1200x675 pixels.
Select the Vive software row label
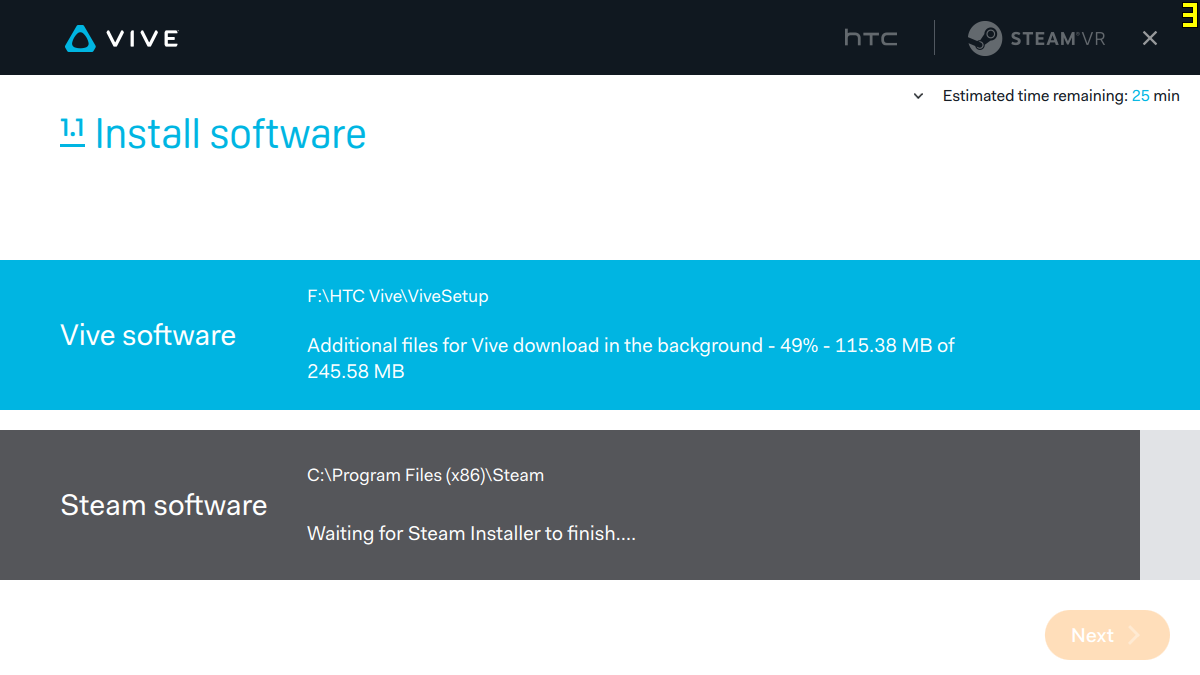[x=148, y=335]
